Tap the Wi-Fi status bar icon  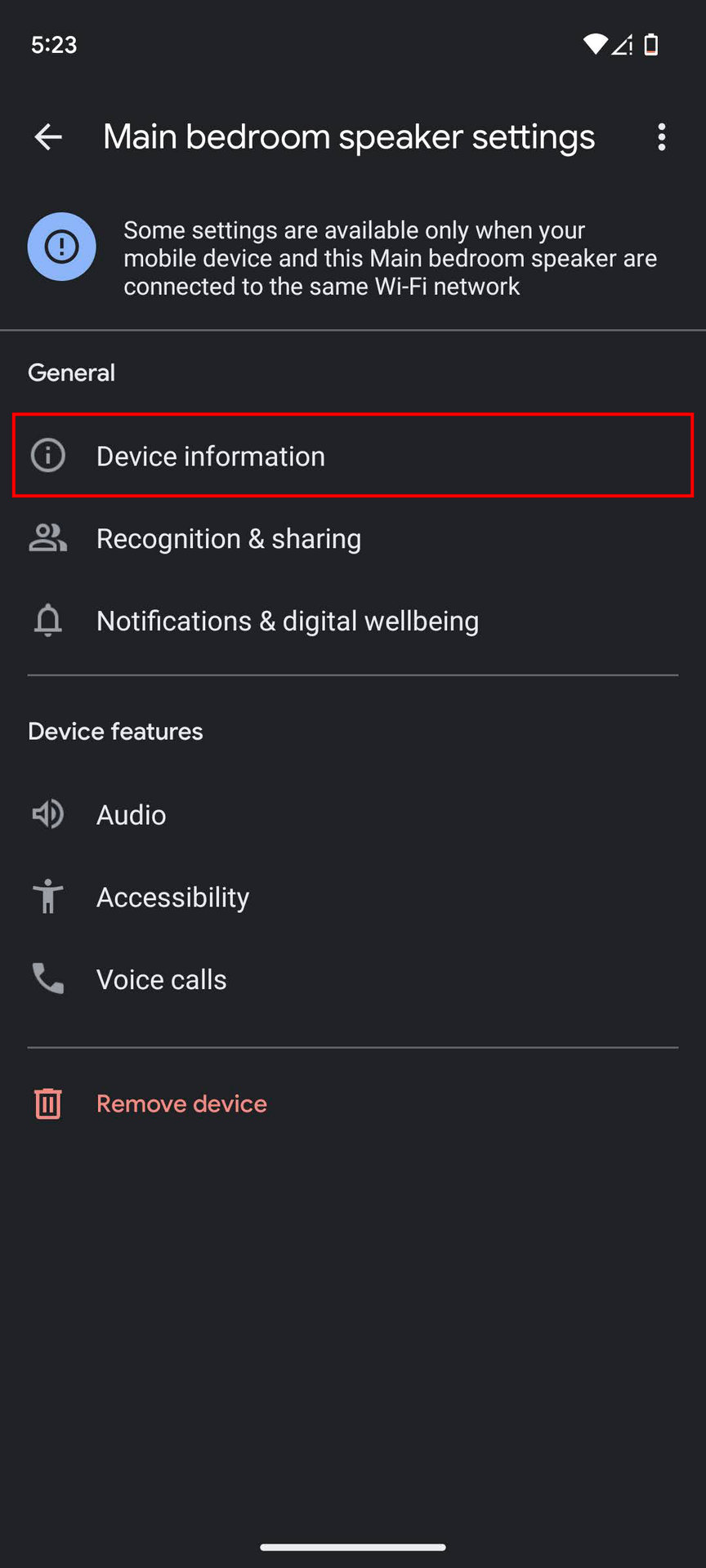pyautogui.click(x=595, y=44)
